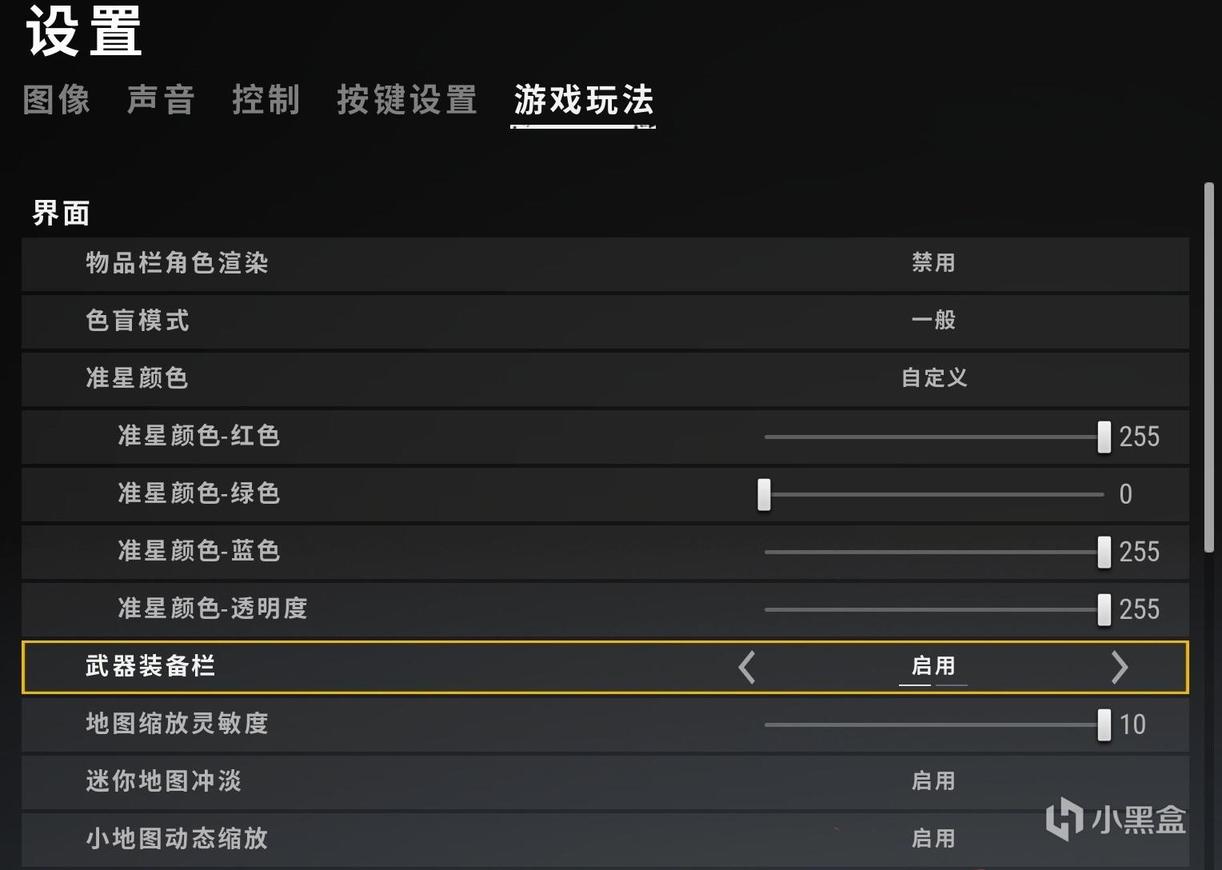The image size is (1222, 870).
Task: Click the 准星颜色-透明度 slider handle
Action: click(1104, 609)
